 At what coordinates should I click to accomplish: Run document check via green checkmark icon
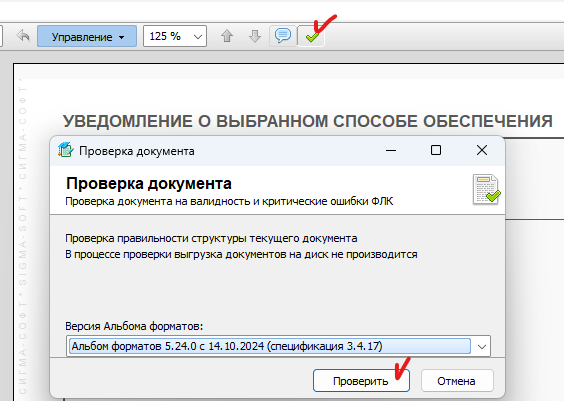coord(311,36)
